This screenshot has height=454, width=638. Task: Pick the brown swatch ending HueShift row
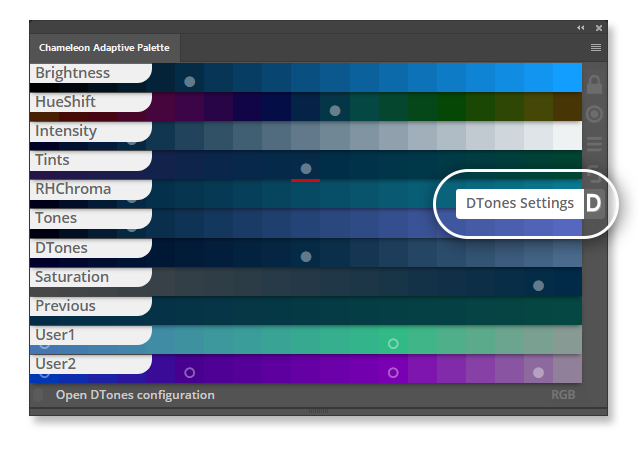[x=567, y=107]
